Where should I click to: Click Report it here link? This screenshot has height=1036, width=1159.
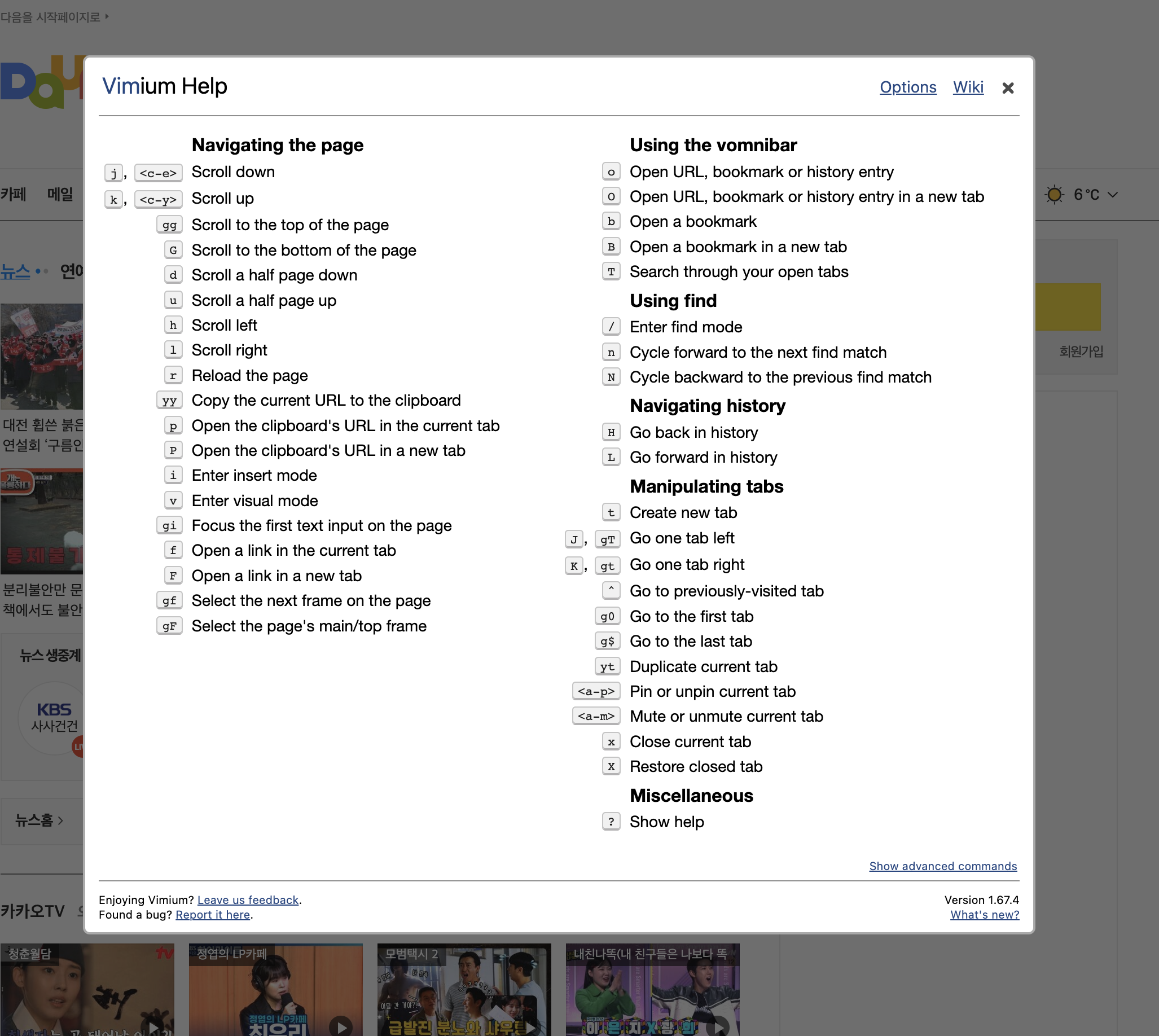click(x=212, y=914)
